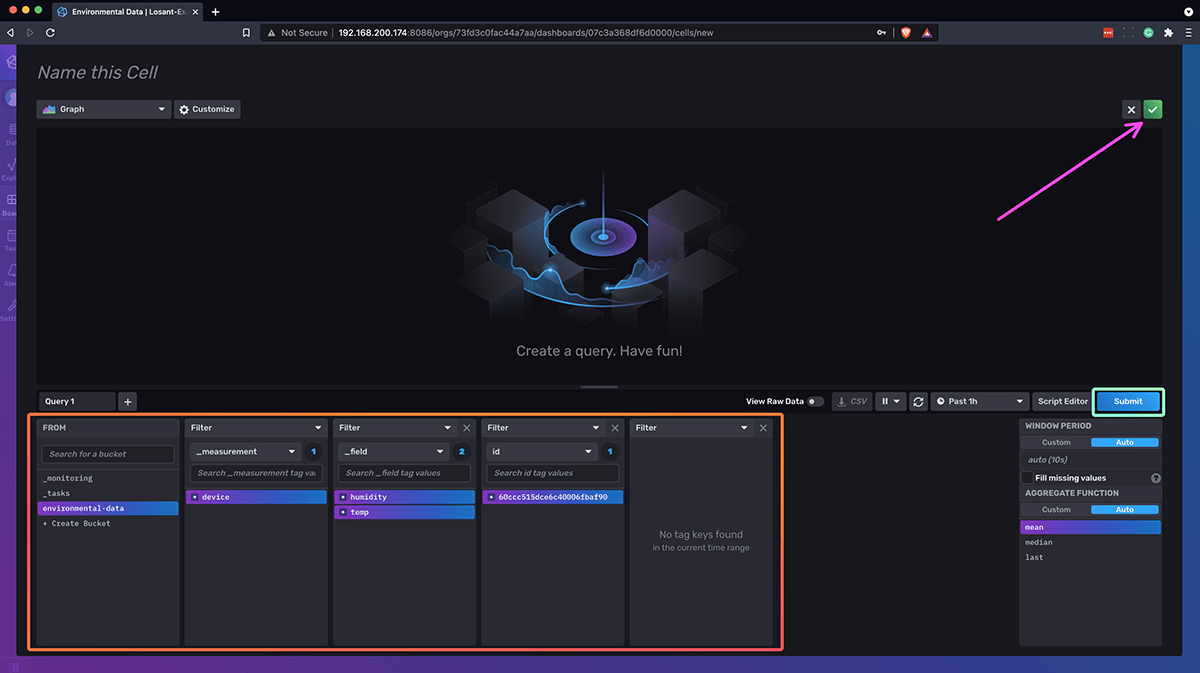This screenshot has width=1200, height=673.
Task: Open the _field tag key dropdown
Action: click(x=393, y=451)
